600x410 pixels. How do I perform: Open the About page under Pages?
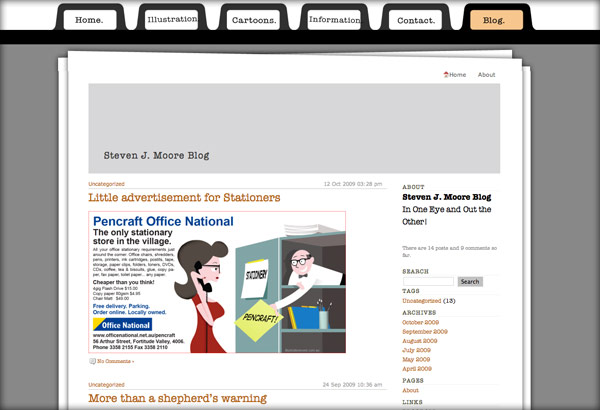[410, 390]
